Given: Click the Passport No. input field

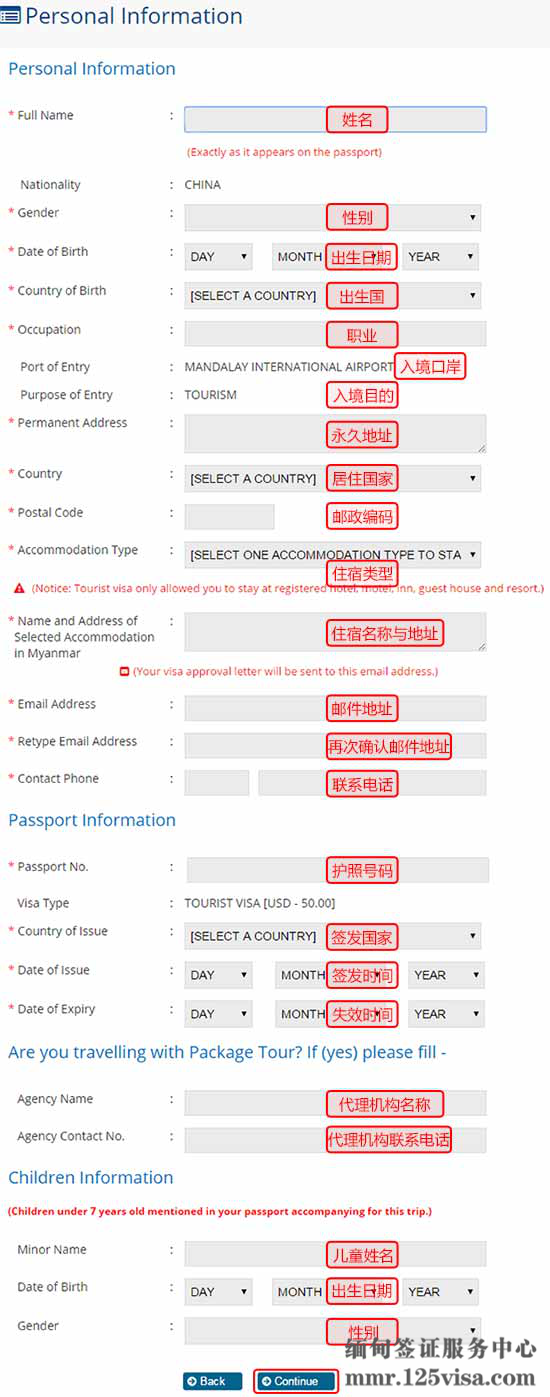Looking at the screenshot, I should coord(338,870).
